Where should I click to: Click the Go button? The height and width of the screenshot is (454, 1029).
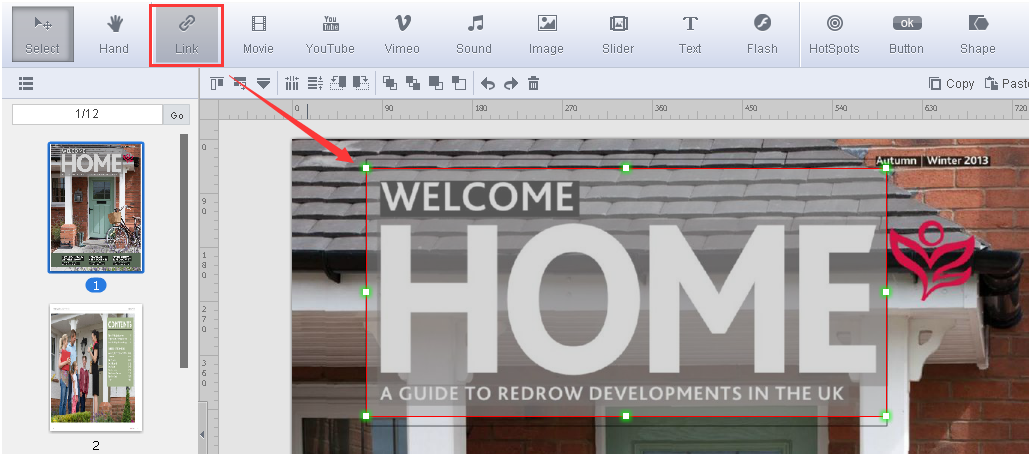click(x=177, y=115)
